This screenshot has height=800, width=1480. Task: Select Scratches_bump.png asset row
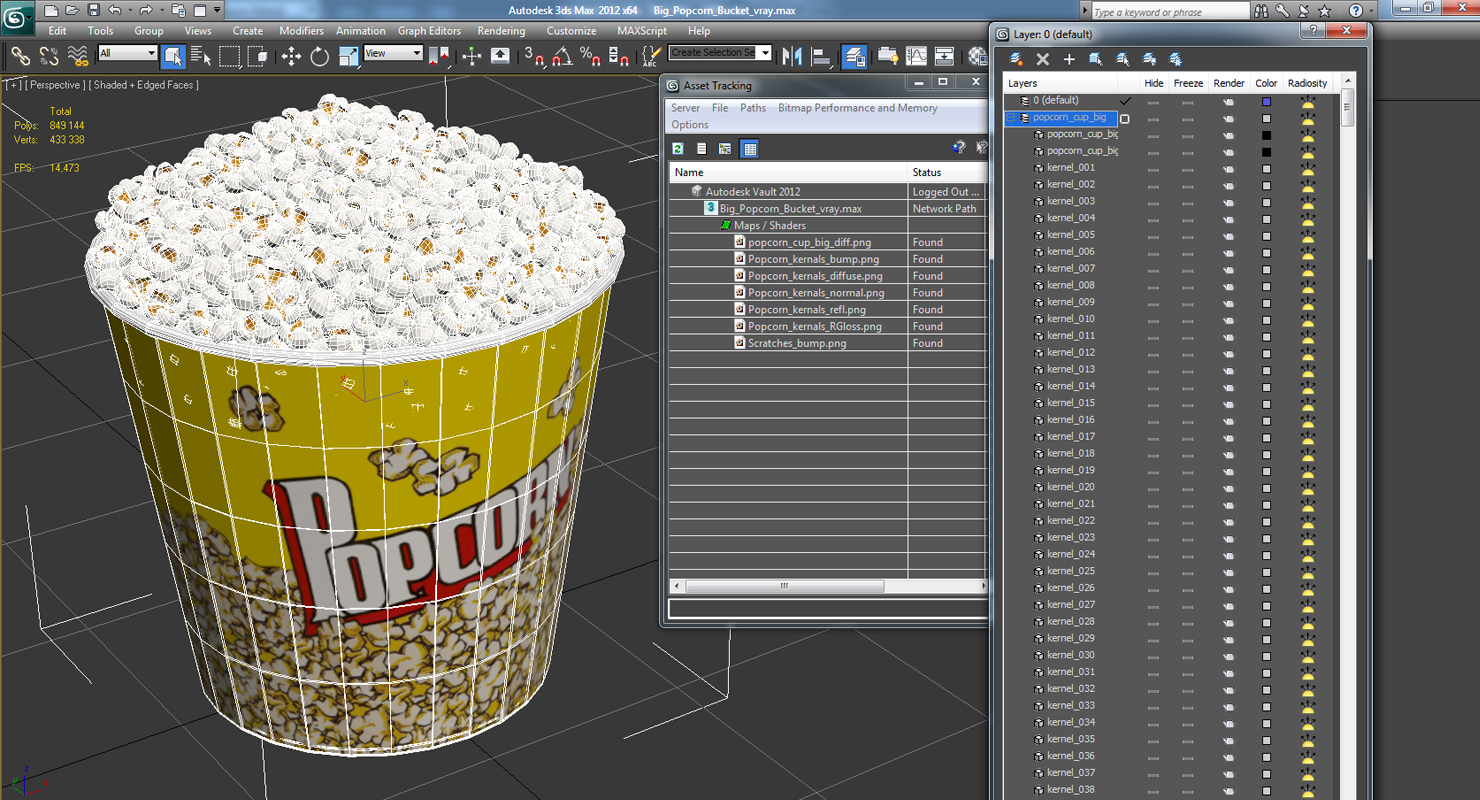797,343
